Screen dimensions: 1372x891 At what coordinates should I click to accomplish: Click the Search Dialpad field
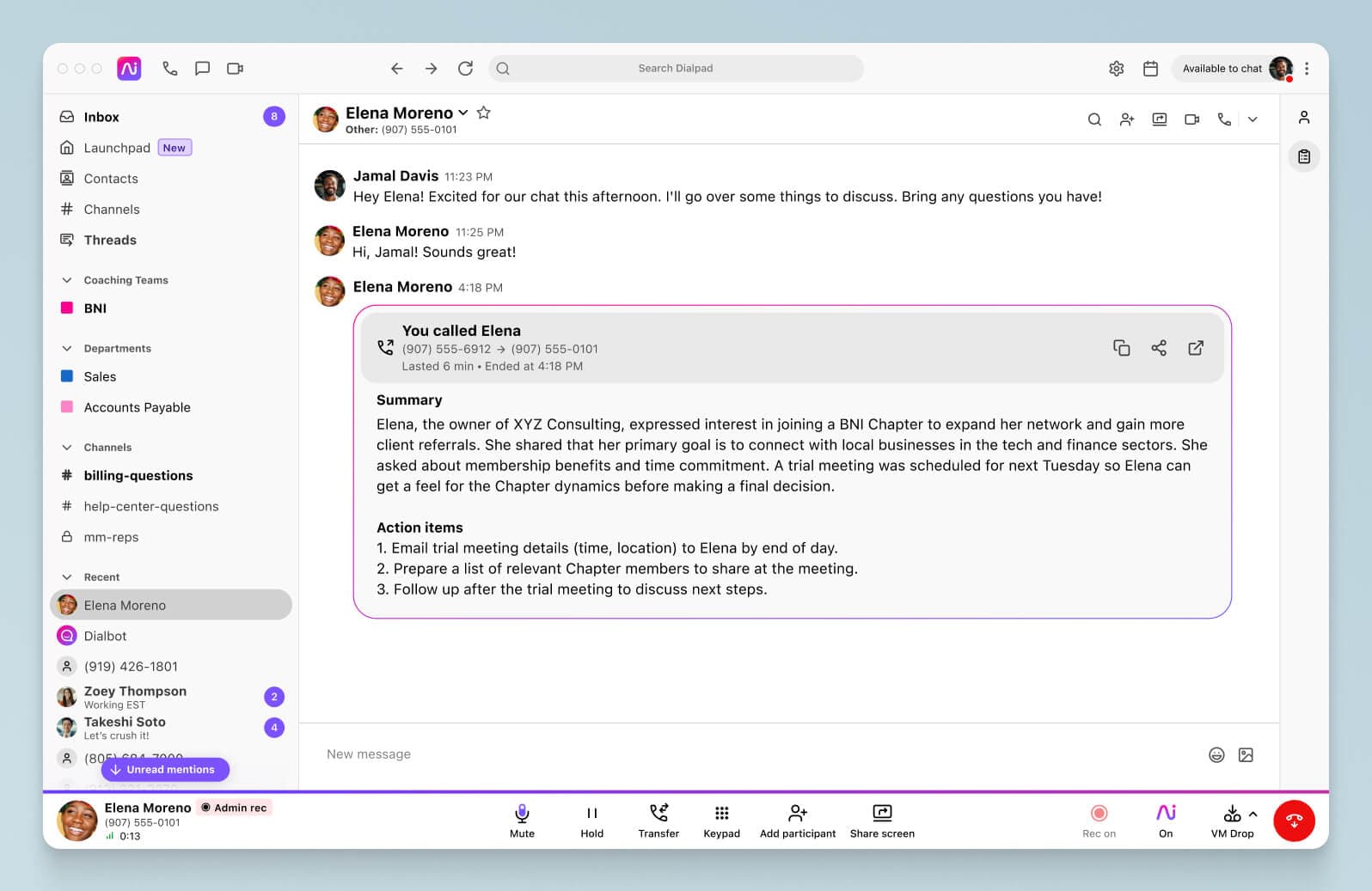tap(675, 69)
